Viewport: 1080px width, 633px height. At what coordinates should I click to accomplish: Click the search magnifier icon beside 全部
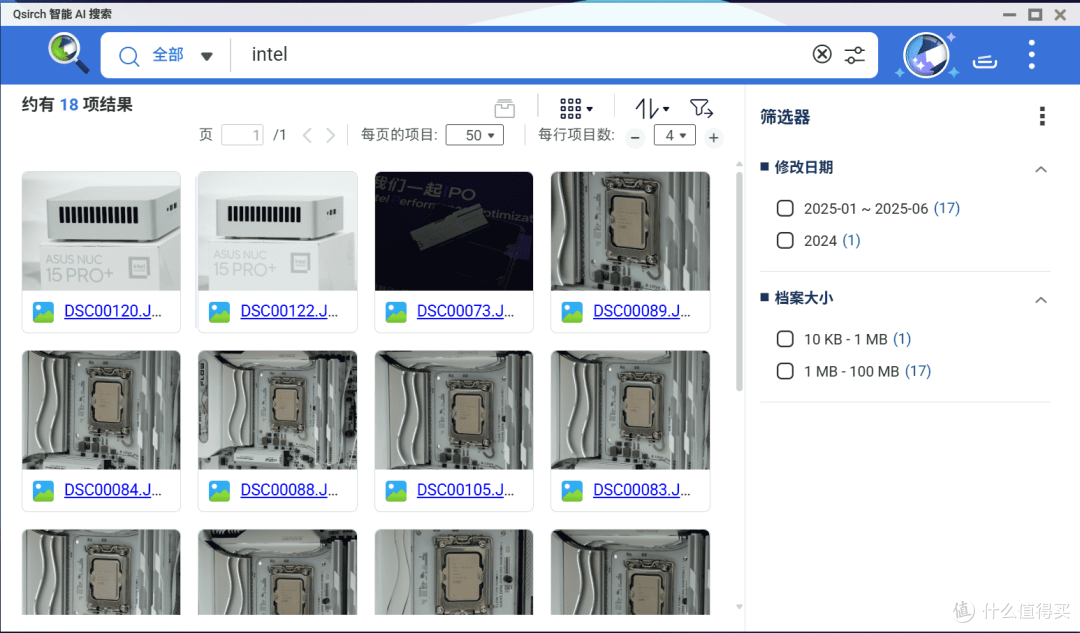[x=129, y=56]
